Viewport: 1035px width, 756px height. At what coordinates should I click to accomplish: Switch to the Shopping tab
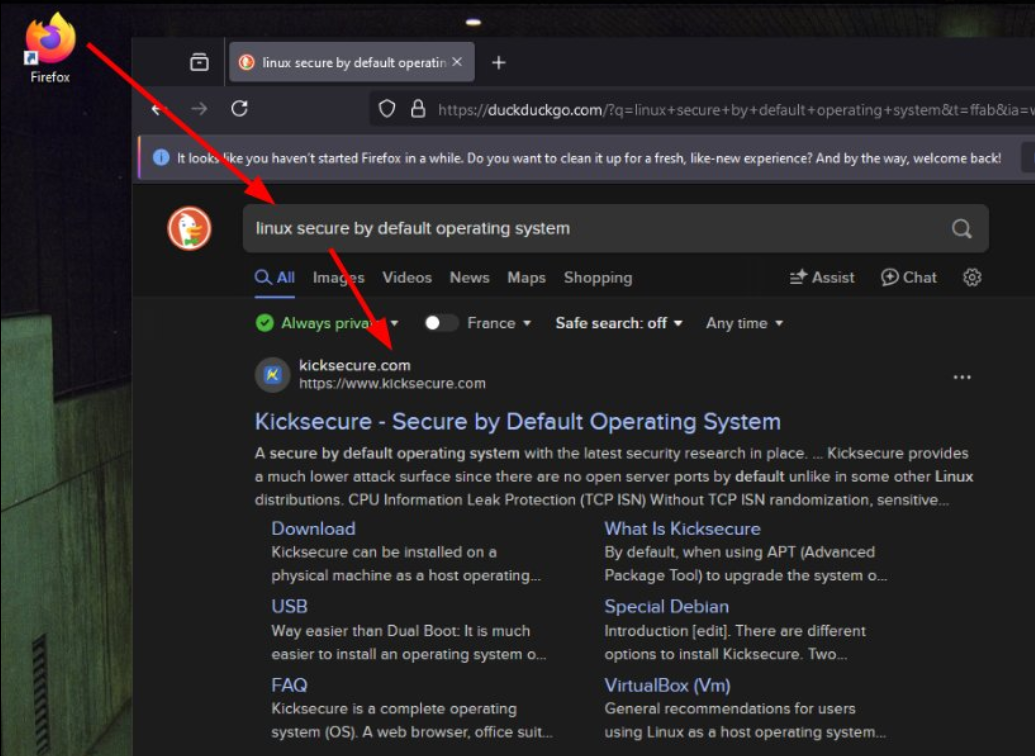click(x=598, y=278)
